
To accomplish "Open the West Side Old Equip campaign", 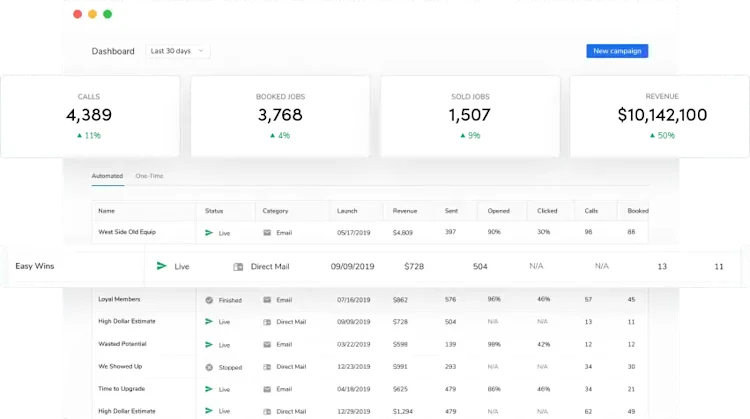I will click(127, 232).
